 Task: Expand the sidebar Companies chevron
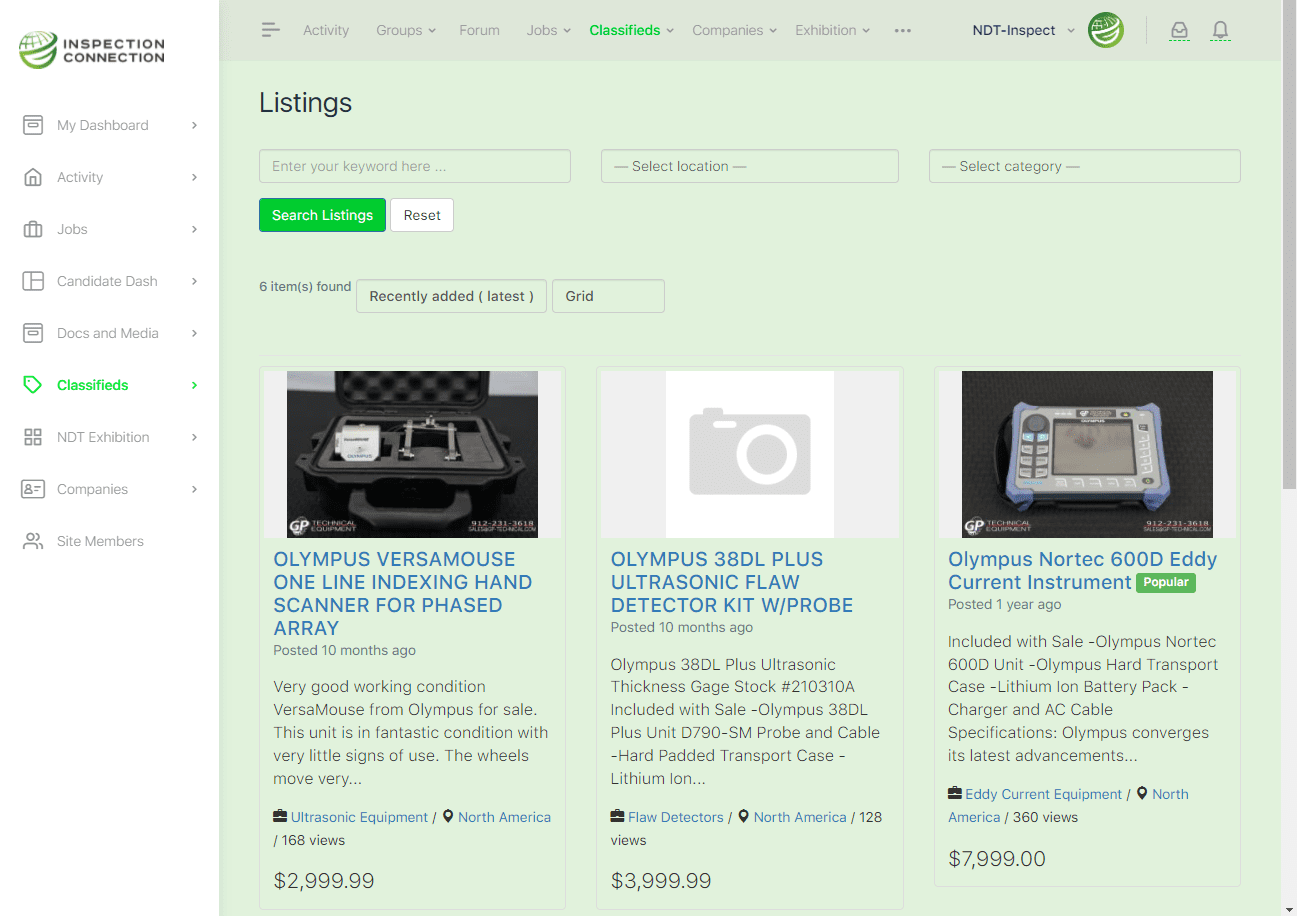pos(194,489)
